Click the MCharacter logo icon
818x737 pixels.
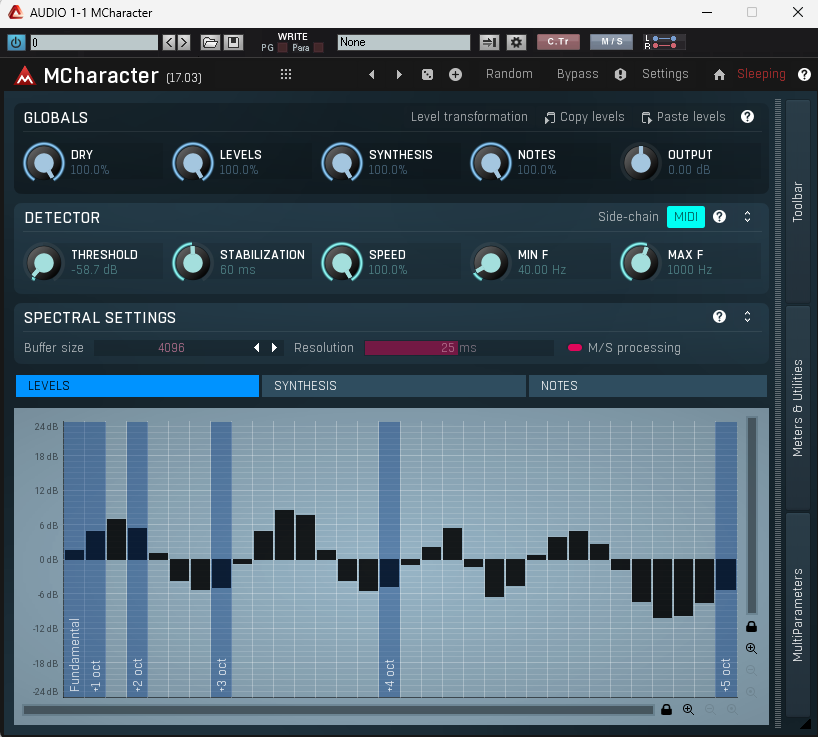[25, 76]
